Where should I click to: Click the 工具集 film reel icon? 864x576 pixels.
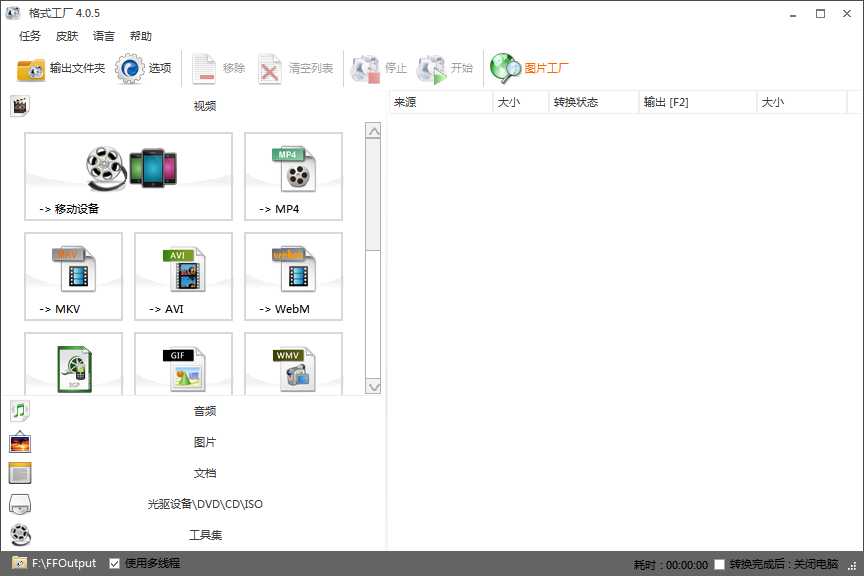[20, 535]
